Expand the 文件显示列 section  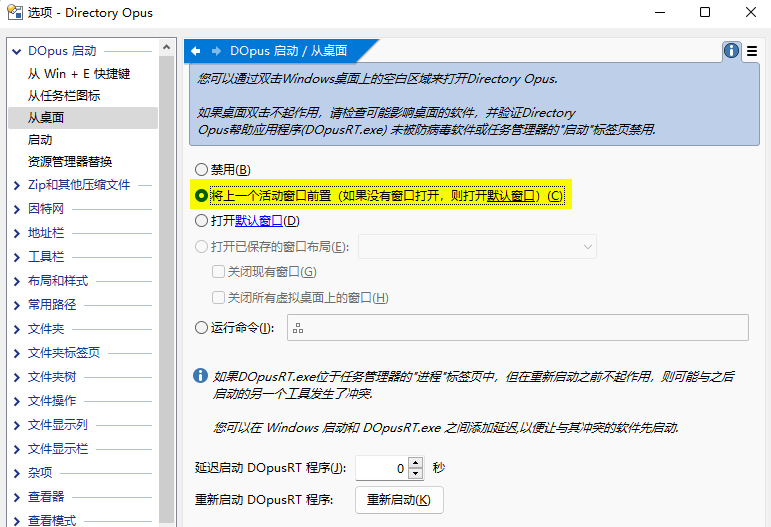pyautogui.click(x=17, y=425)
